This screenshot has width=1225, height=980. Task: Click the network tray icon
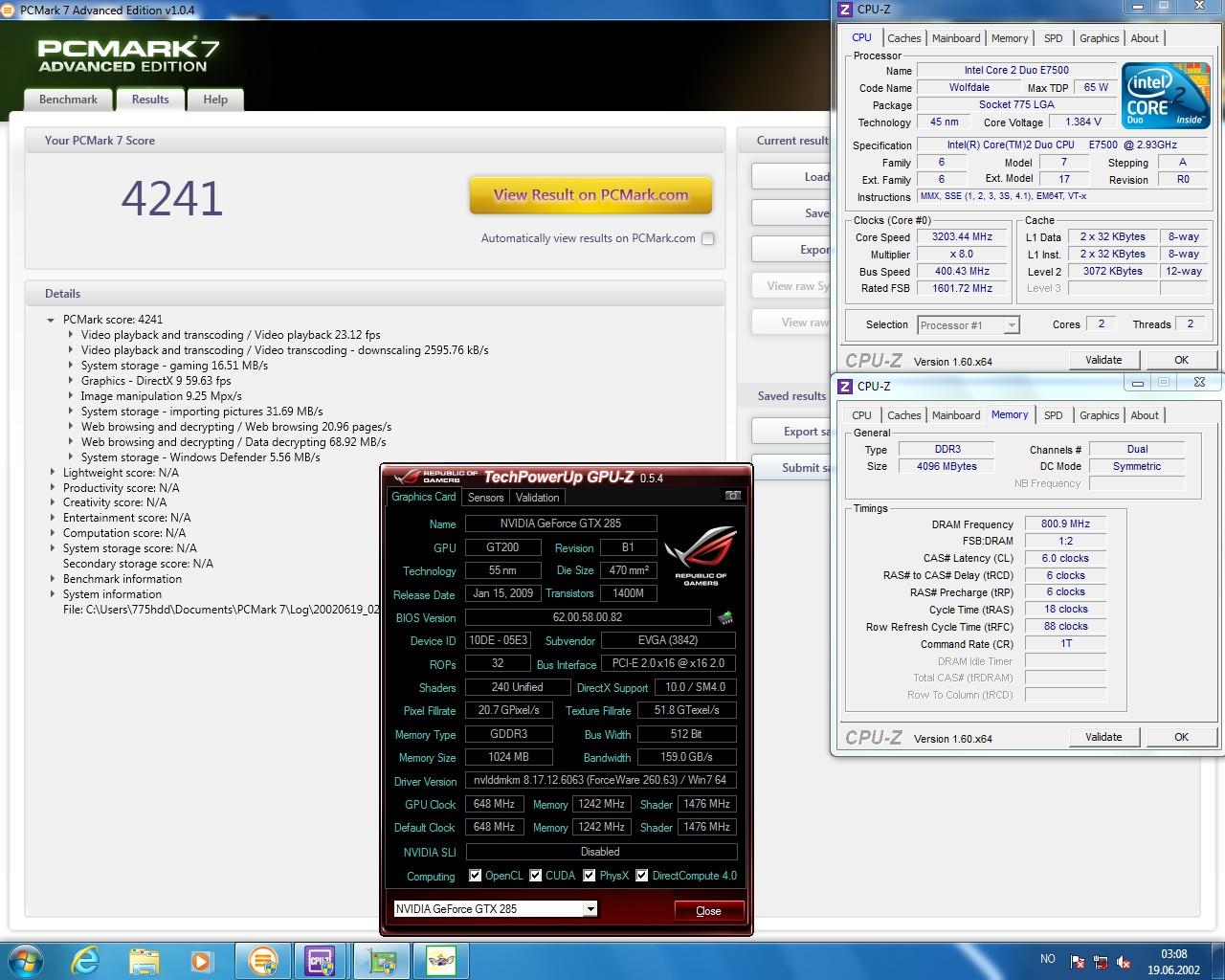[1102, 962]
